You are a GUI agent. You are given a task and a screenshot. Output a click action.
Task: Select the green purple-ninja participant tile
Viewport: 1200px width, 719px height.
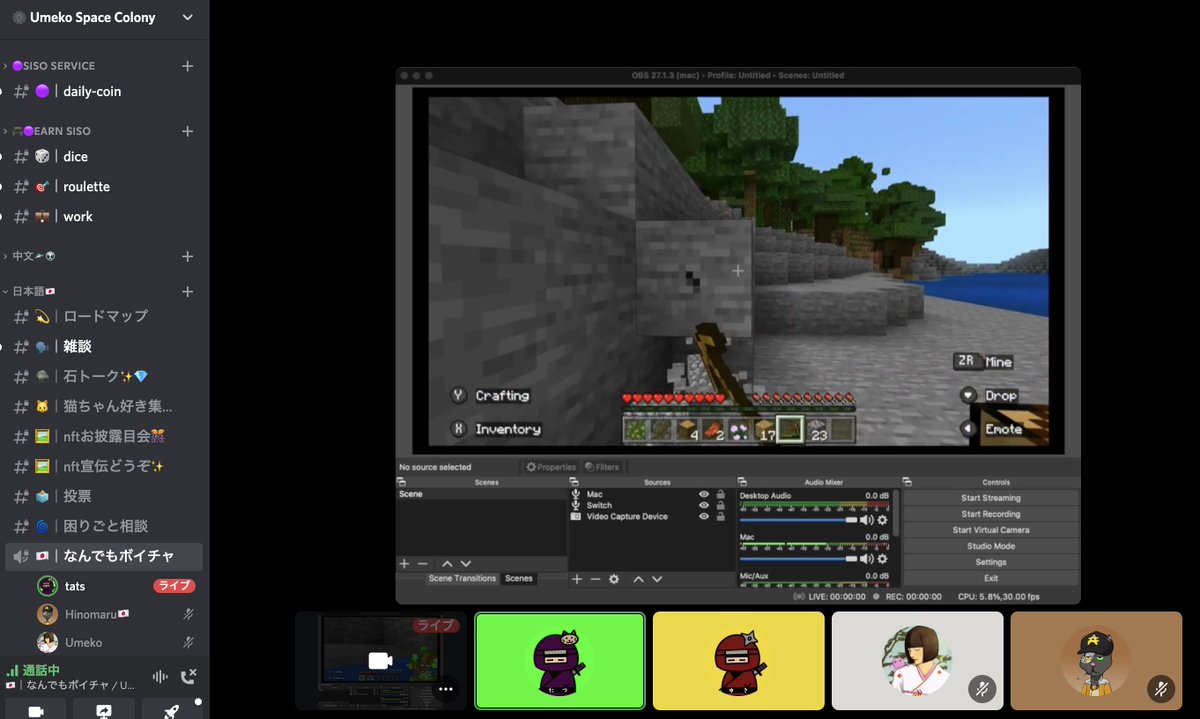[559, 661]
